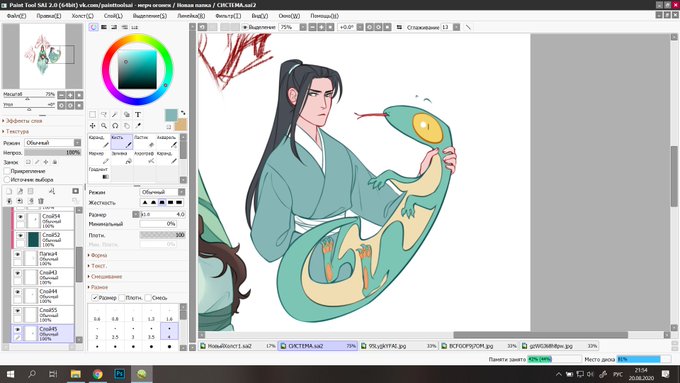Open the Слой menu
The width and height of the screenshot is (680, 383).
pyautogui.click(x=113, y=16)
